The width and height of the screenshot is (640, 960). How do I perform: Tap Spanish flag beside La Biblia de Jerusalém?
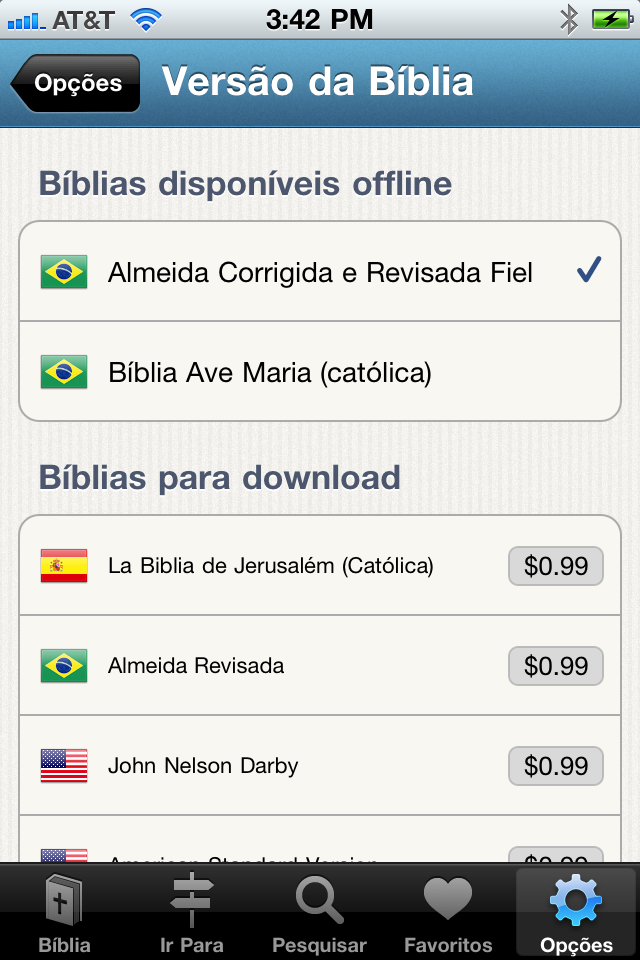(x=64, y=566)
